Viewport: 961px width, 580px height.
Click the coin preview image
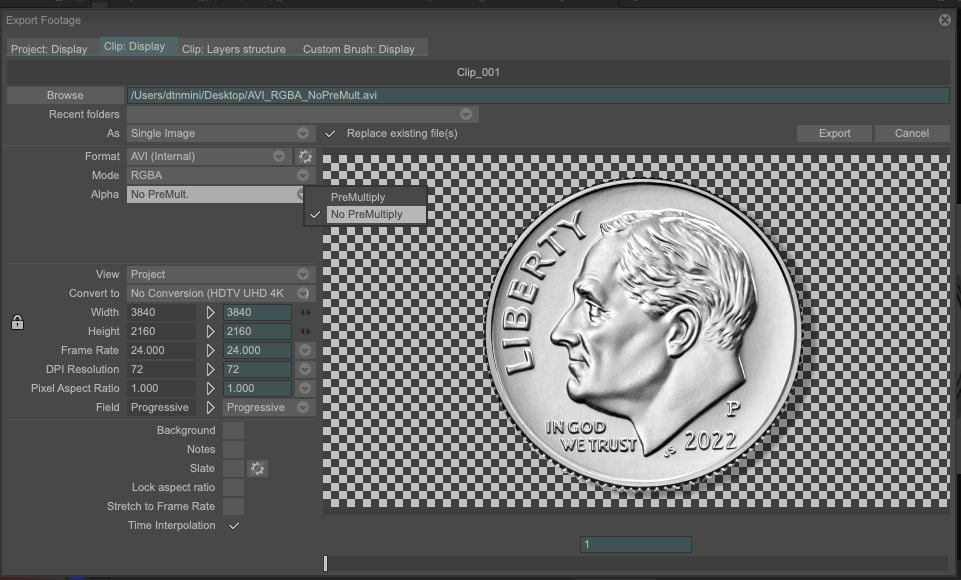[x=644, y=334]
